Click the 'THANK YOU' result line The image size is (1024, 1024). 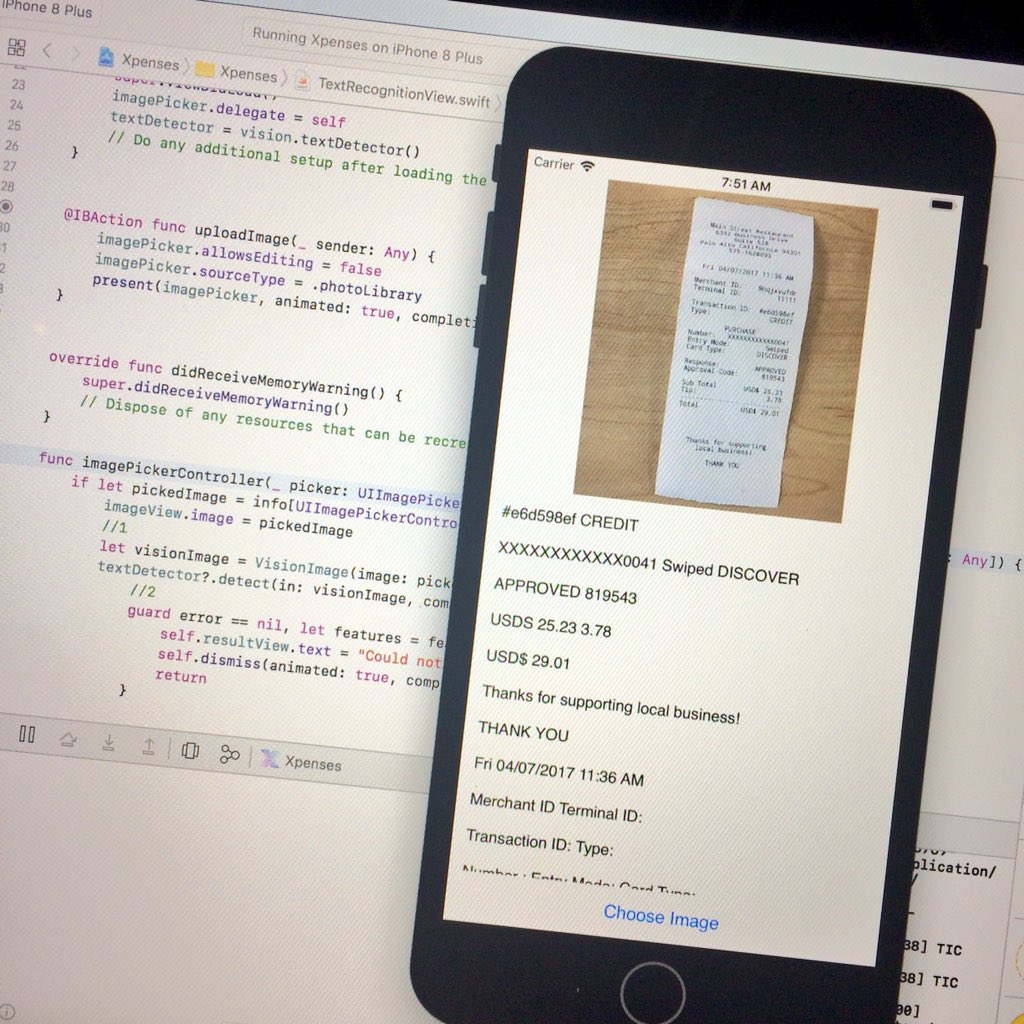[523, 731]
